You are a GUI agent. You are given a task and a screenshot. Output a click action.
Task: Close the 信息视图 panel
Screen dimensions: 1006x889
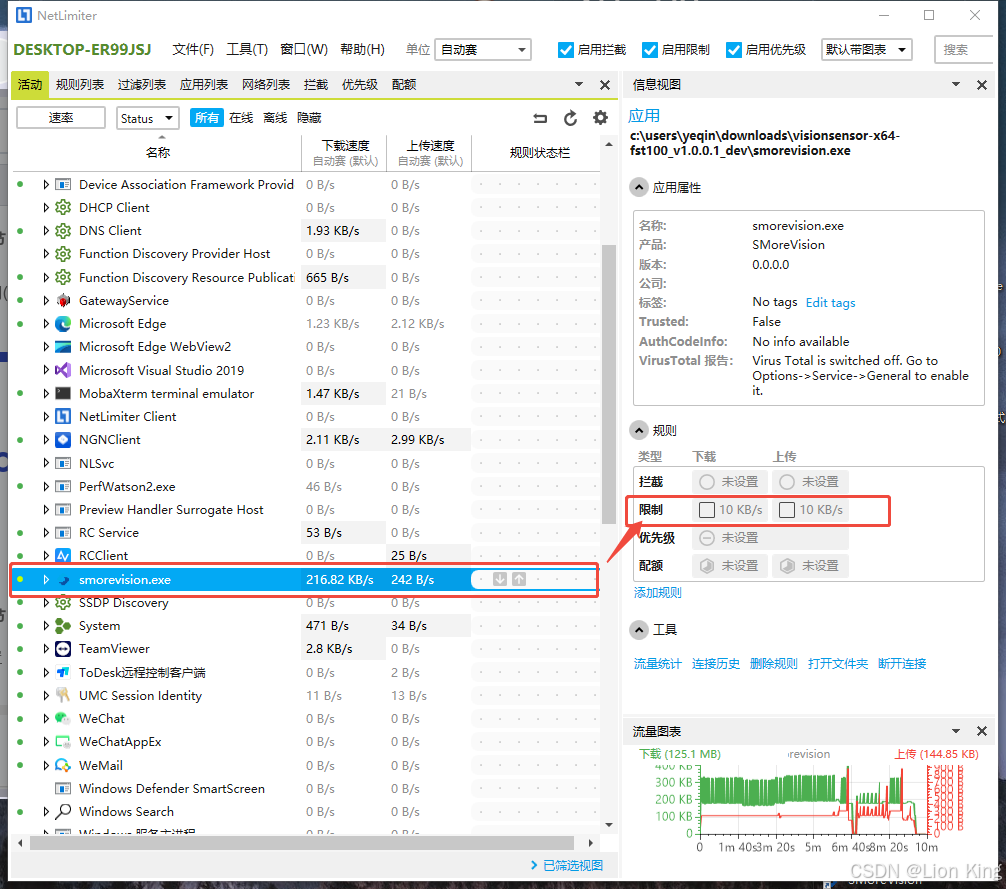pos(982,85)
